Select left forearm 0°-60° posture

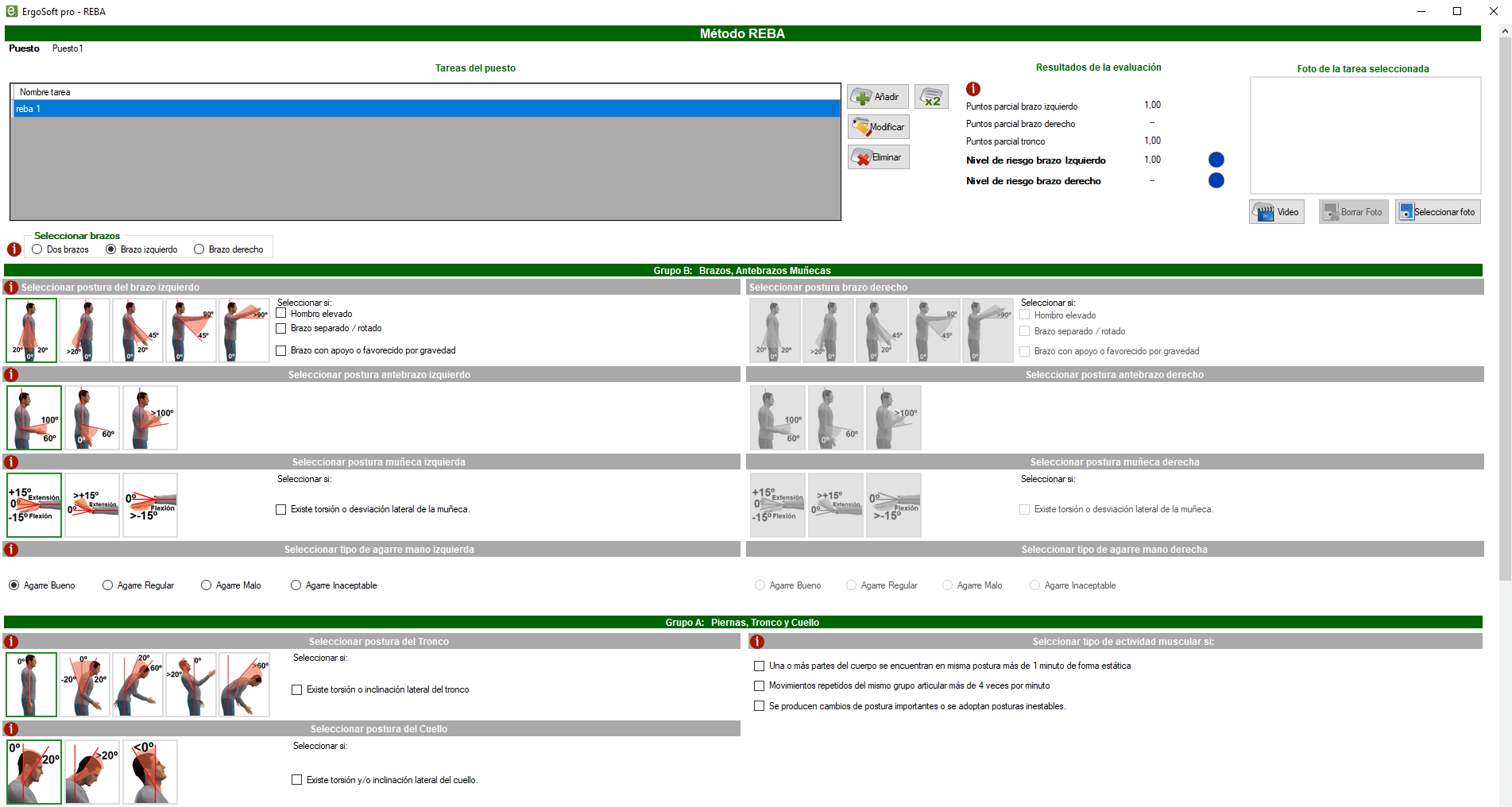(x=92, y=418)
